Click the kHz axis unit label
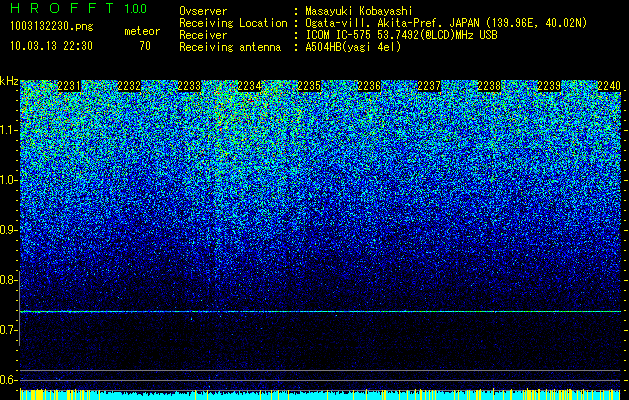Viewport: 629px width, 400px height. (9, 81)
